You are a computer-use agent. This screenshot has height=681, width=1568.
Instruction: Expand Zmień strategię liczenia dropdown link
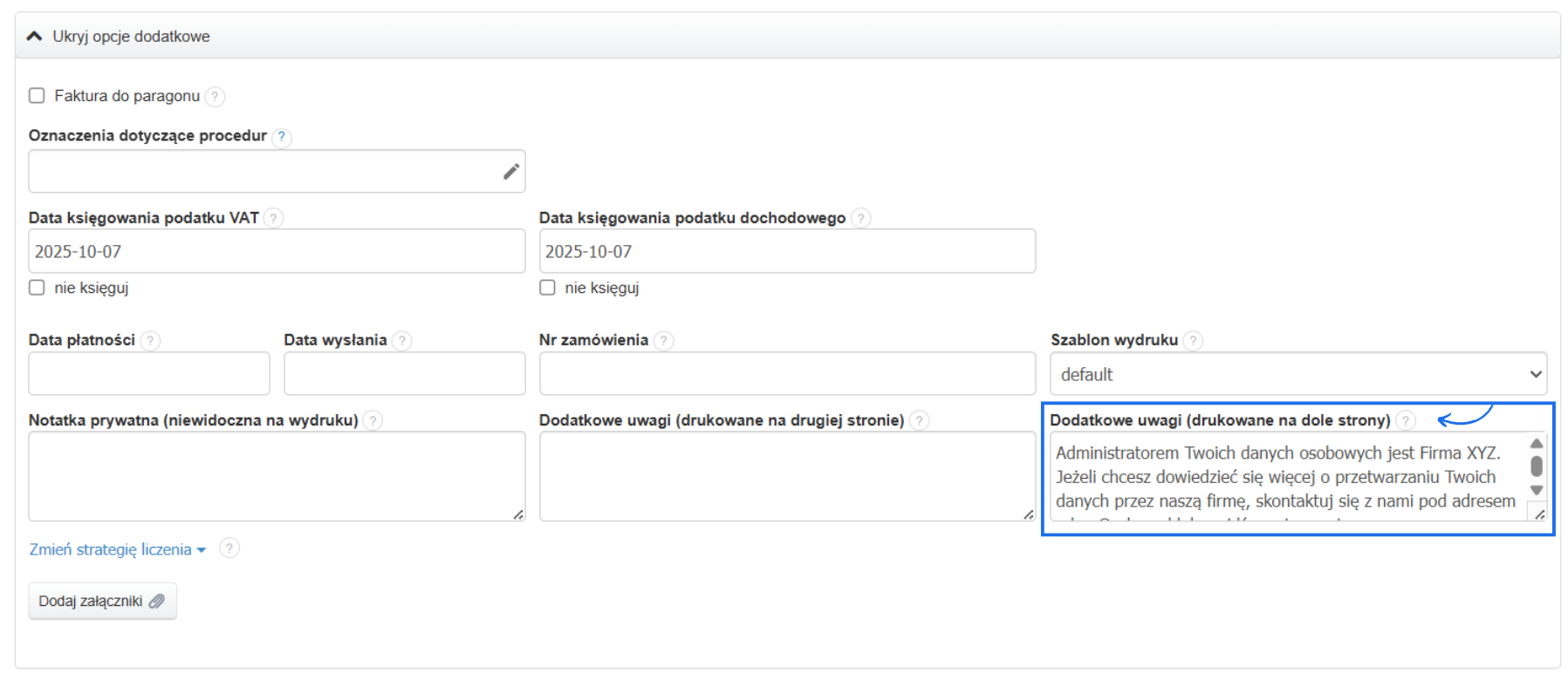[x=117, y=550]
